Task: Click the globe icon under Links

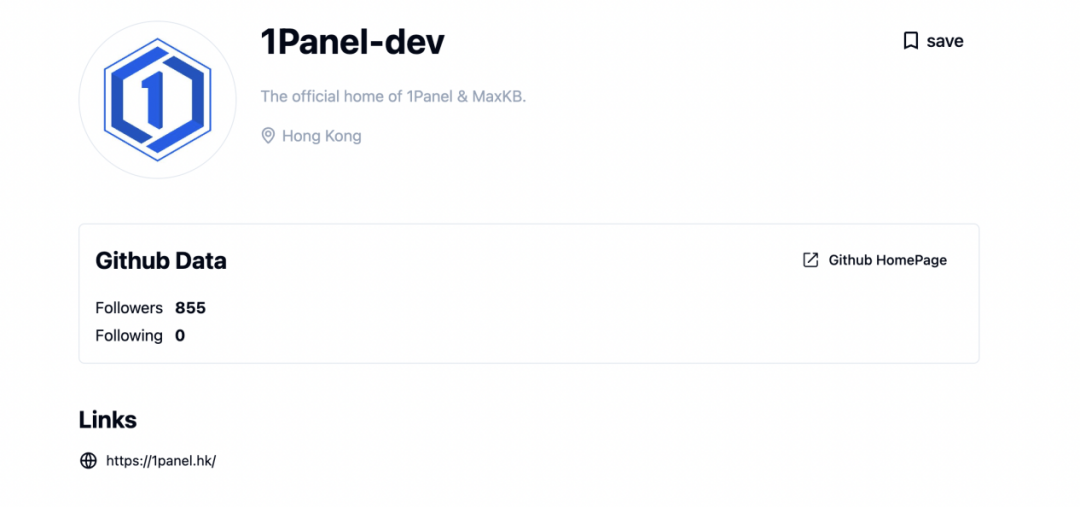Action: [x=88, y=460]
